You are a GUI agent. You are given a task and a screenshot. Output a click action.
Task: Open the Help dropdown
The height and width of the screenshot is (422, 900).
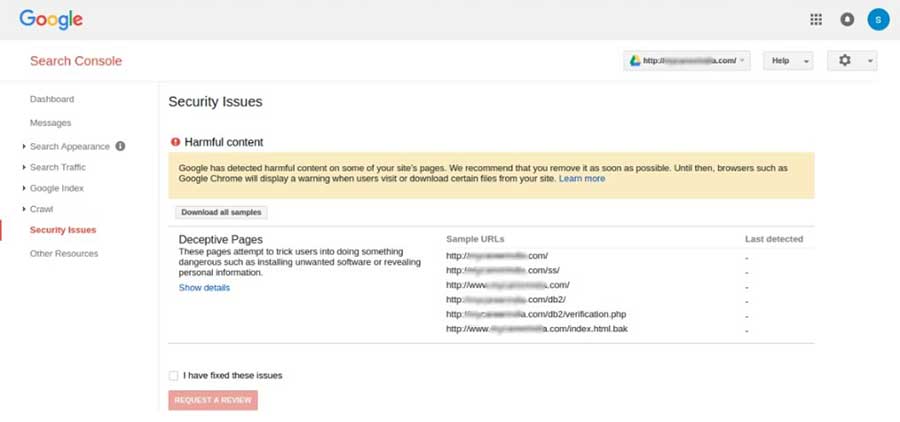click(x=788, y=60)
